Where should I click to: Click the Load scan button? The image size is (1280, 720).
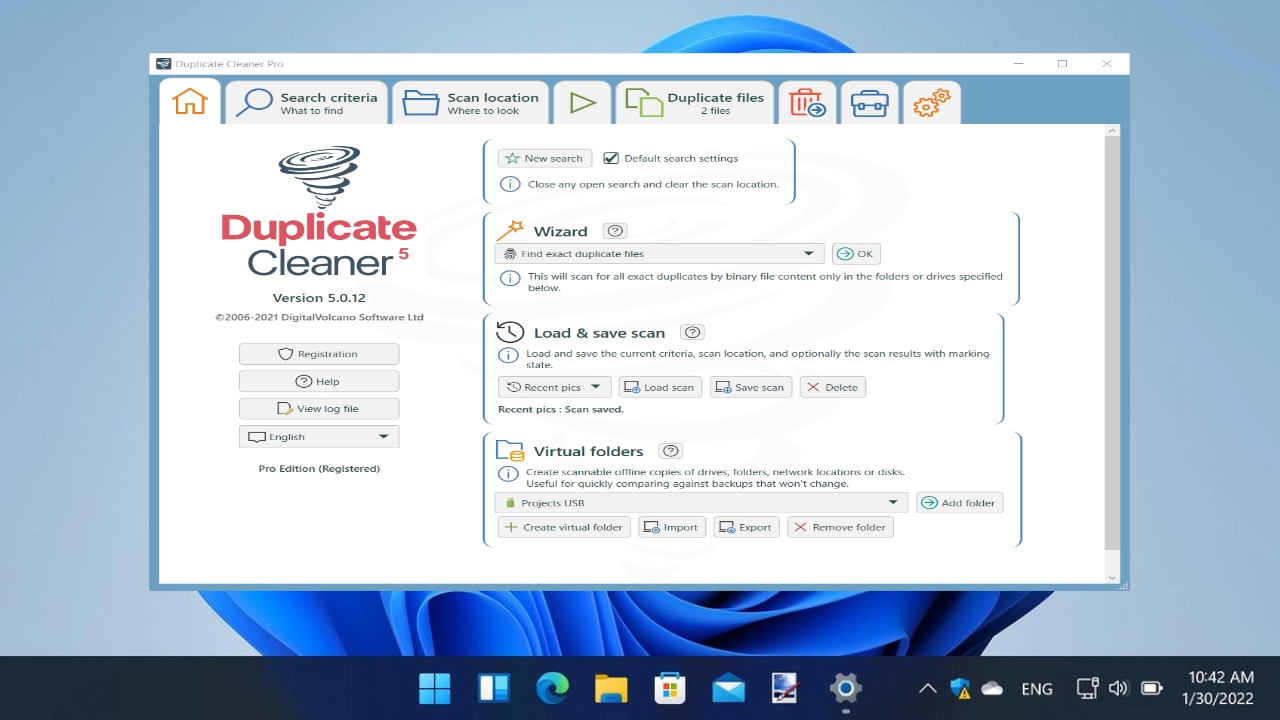coord(660,387)
